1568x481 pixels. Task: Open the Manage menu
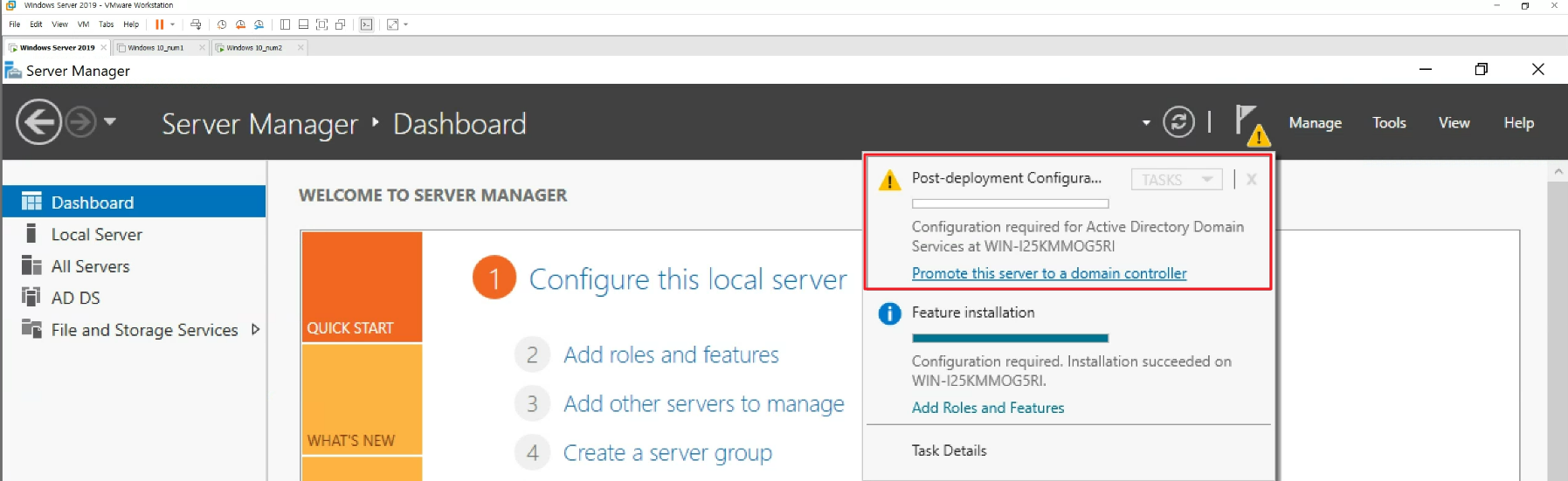pyautogui.click(x=1315, y=123)
